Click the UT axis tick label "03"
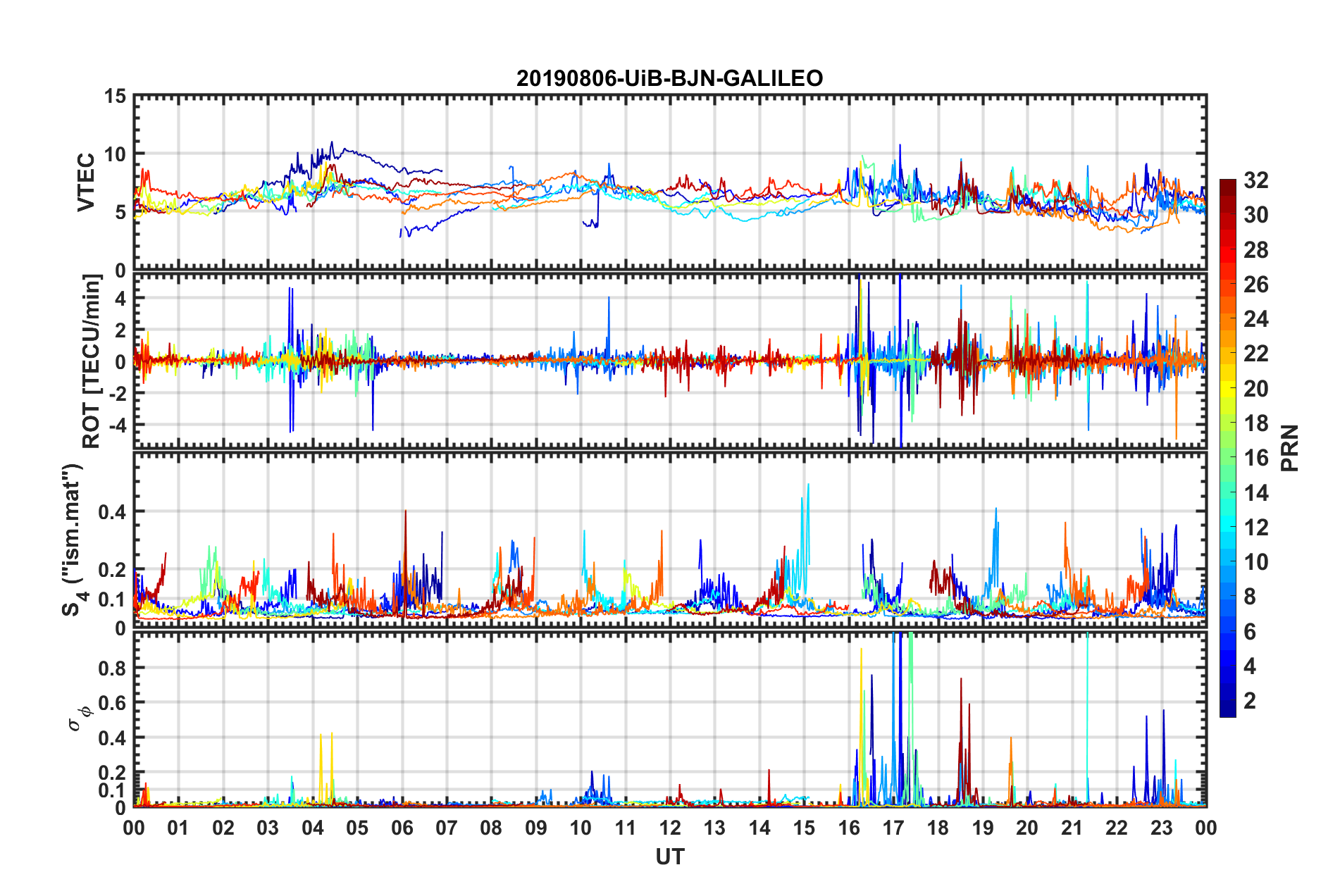1340x896 pixels. point(268,828)
